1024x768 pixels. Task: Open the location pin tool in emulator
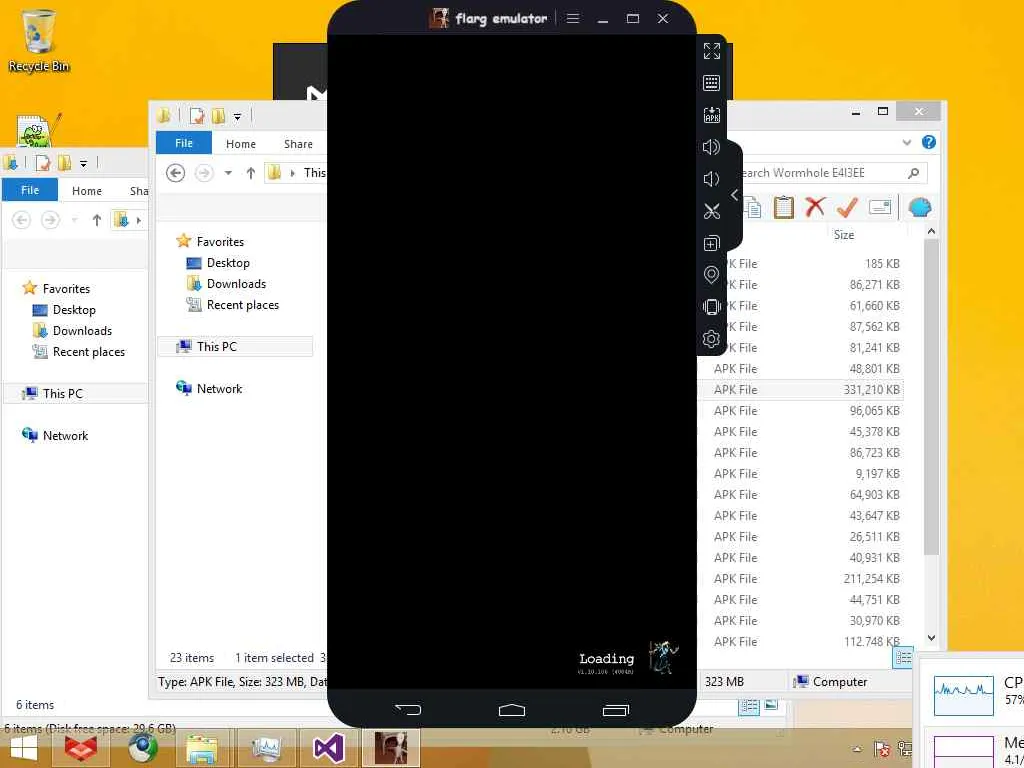pos(711,275)
